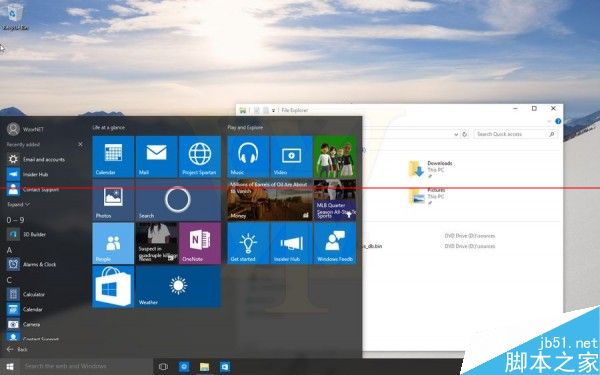This screenshot has width=600, height=375.
Task: Focus the Search the web and Windows box
Action: pos(86,366)
